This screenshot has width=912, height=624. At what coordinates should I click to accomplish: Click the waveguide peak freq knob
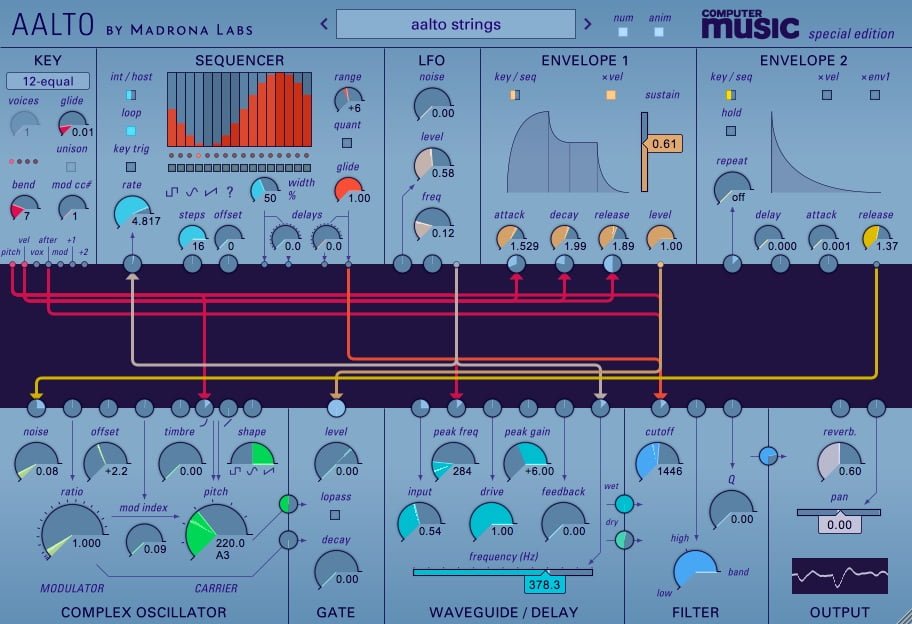pos(456,461)
